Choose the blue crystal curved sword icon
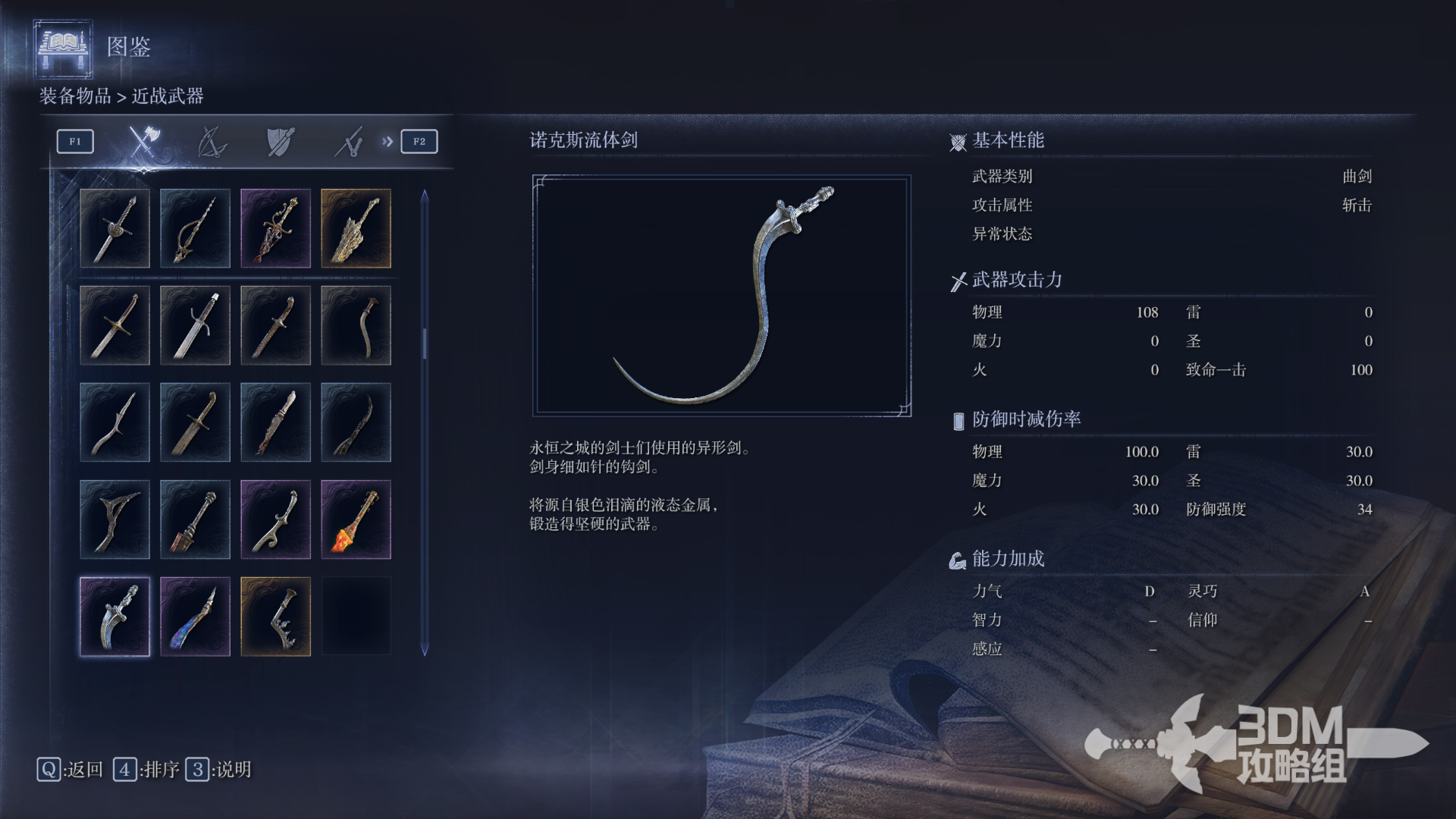 pos(195,617)
